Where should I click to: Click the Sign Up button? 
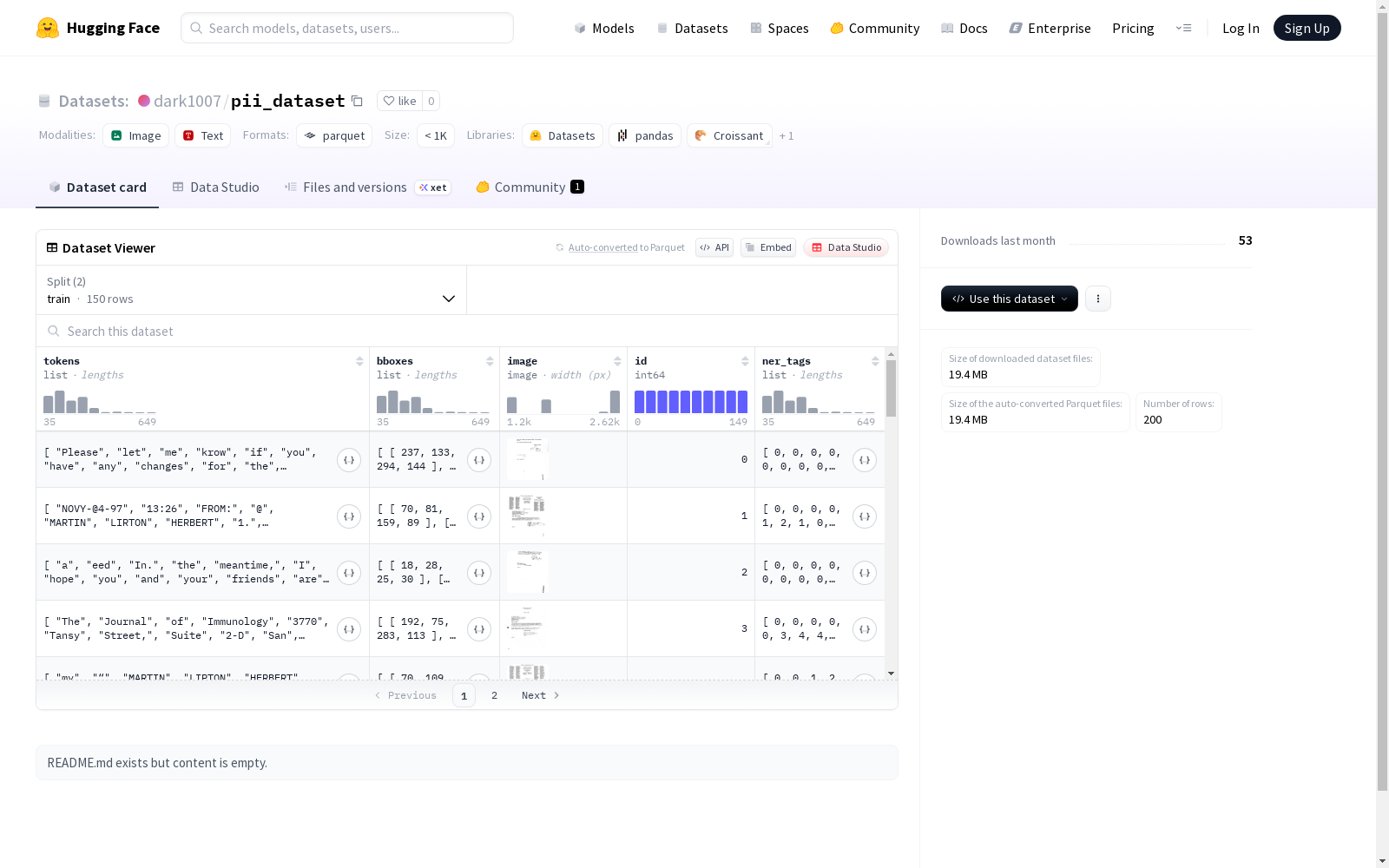(1307, 28)
